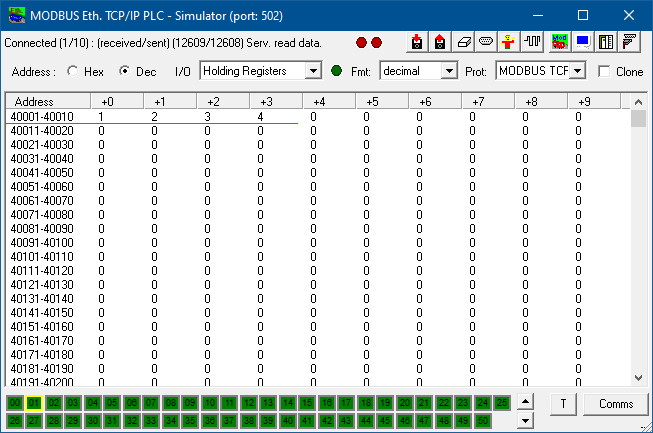653x433 pixels.
Task: Click the blue monitor toolbar icon
Action: coord(583,42)
